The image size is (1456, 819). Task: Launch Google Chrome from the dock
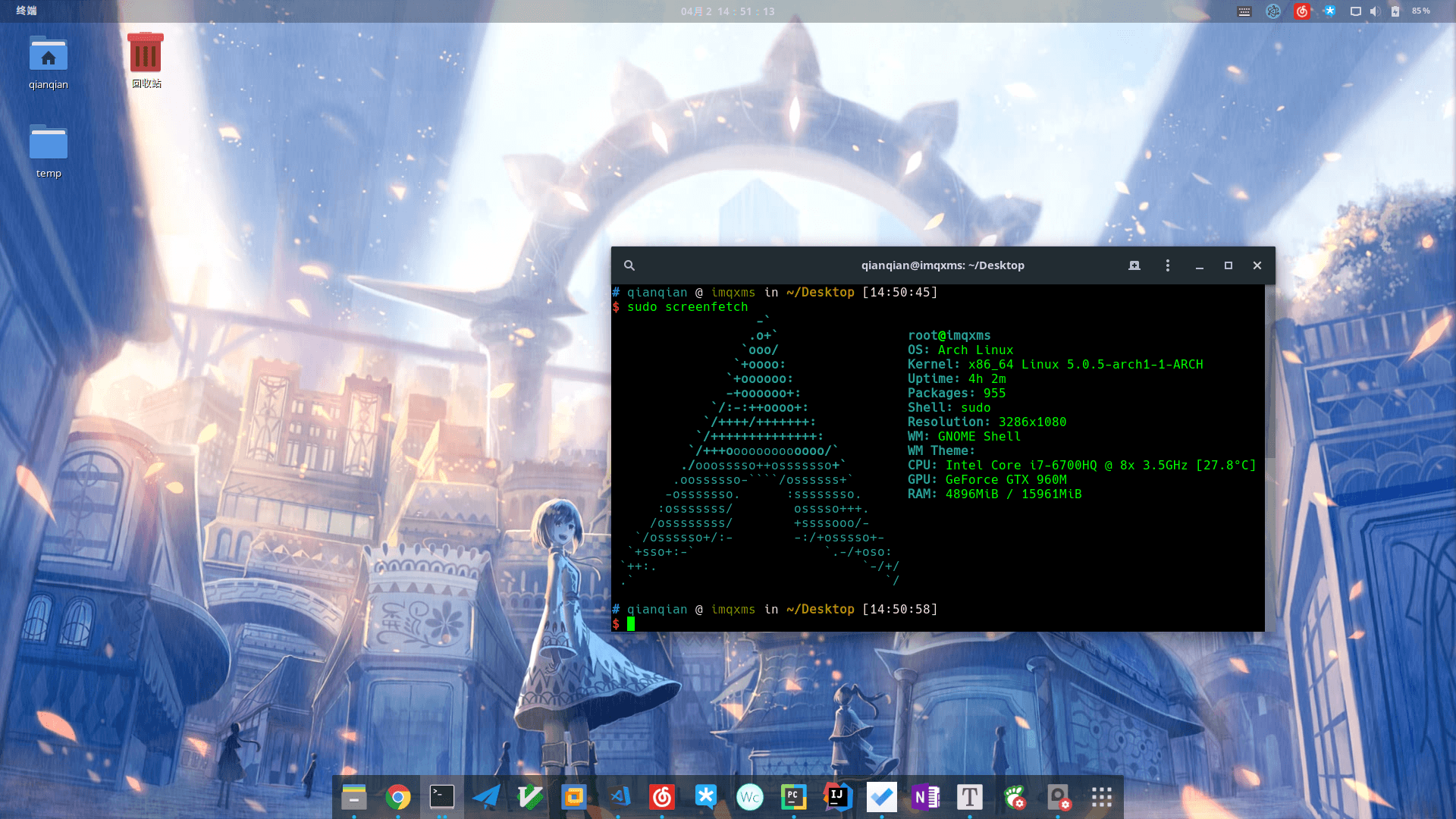[398, 797]
